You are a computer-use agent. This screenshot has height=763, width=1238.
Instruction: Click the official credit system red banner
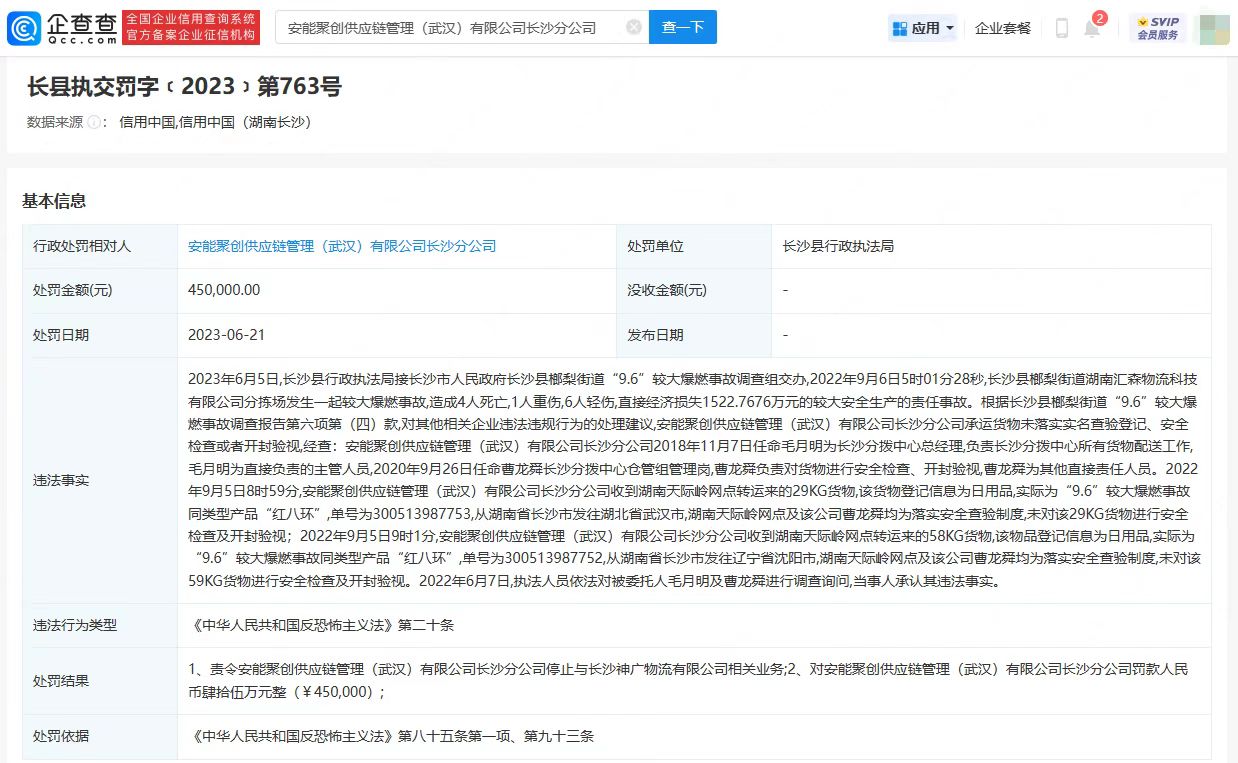point(191,28)
